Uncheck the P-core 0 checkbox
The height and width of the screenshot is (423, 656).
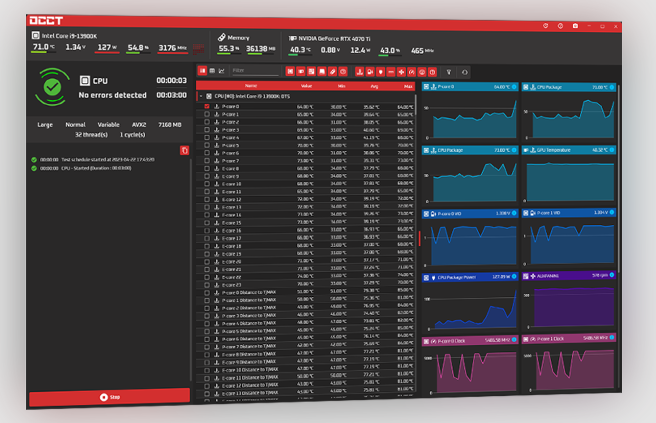click(x=207, y=106)
